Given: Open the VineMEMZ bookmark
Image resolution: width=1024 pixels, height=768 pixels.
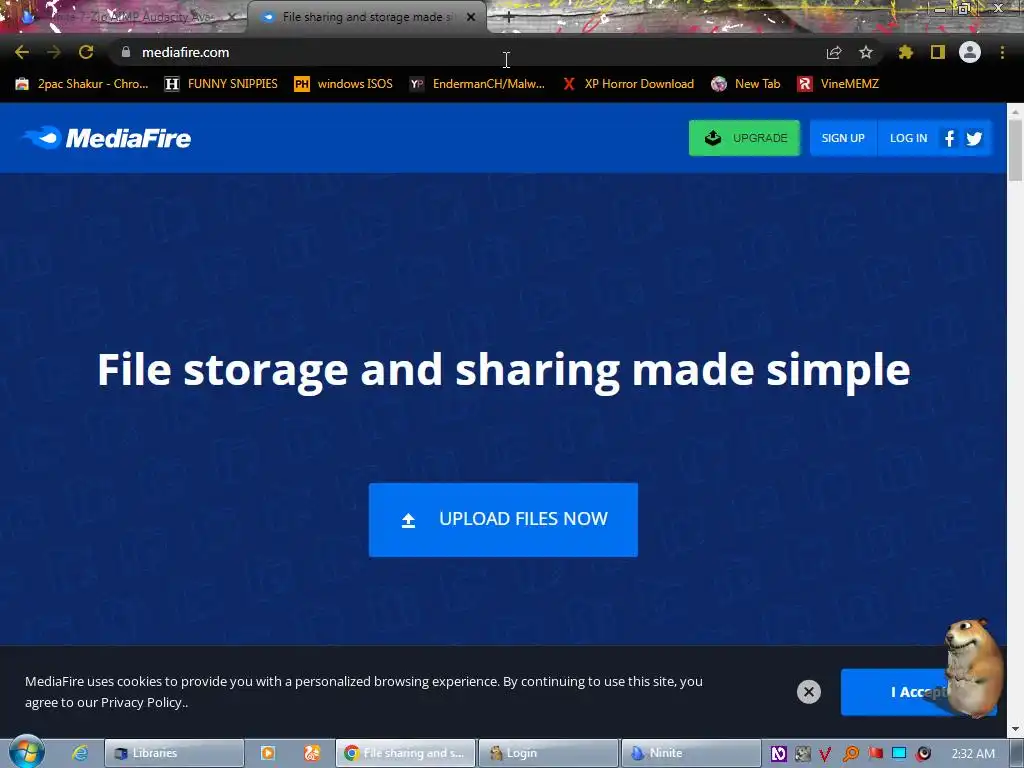Looking at the screenshot, I should [x=838, y=84].
